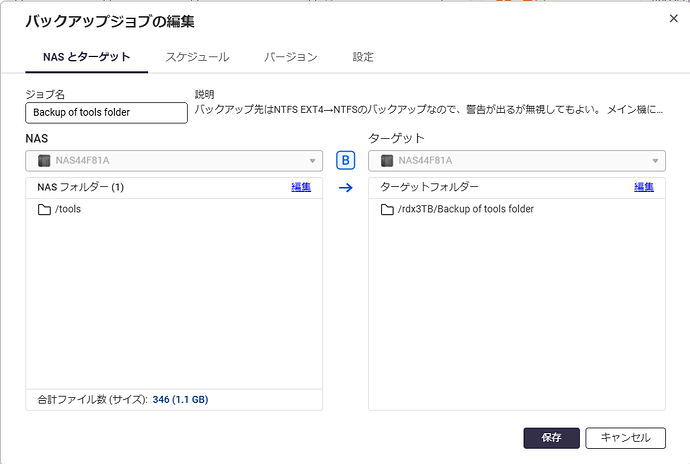Click the rdx3TB target folder icon
Viewport: 690px width, 464px height.
click(x=387, y=210)
